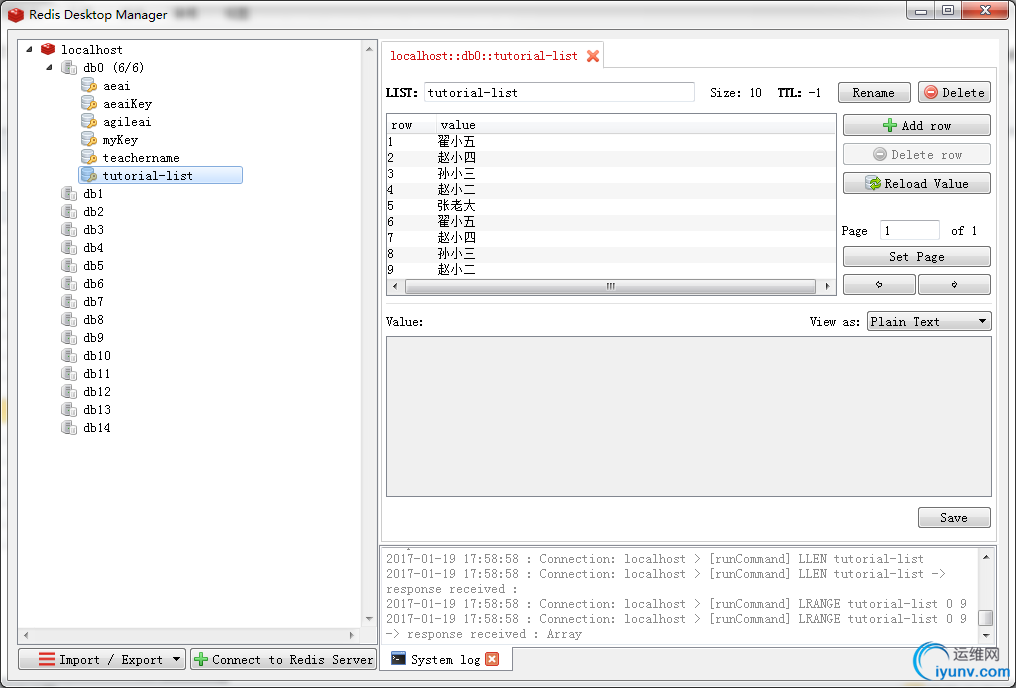
Task: Click the db4 database icon
Action: (x=69, y=247)
